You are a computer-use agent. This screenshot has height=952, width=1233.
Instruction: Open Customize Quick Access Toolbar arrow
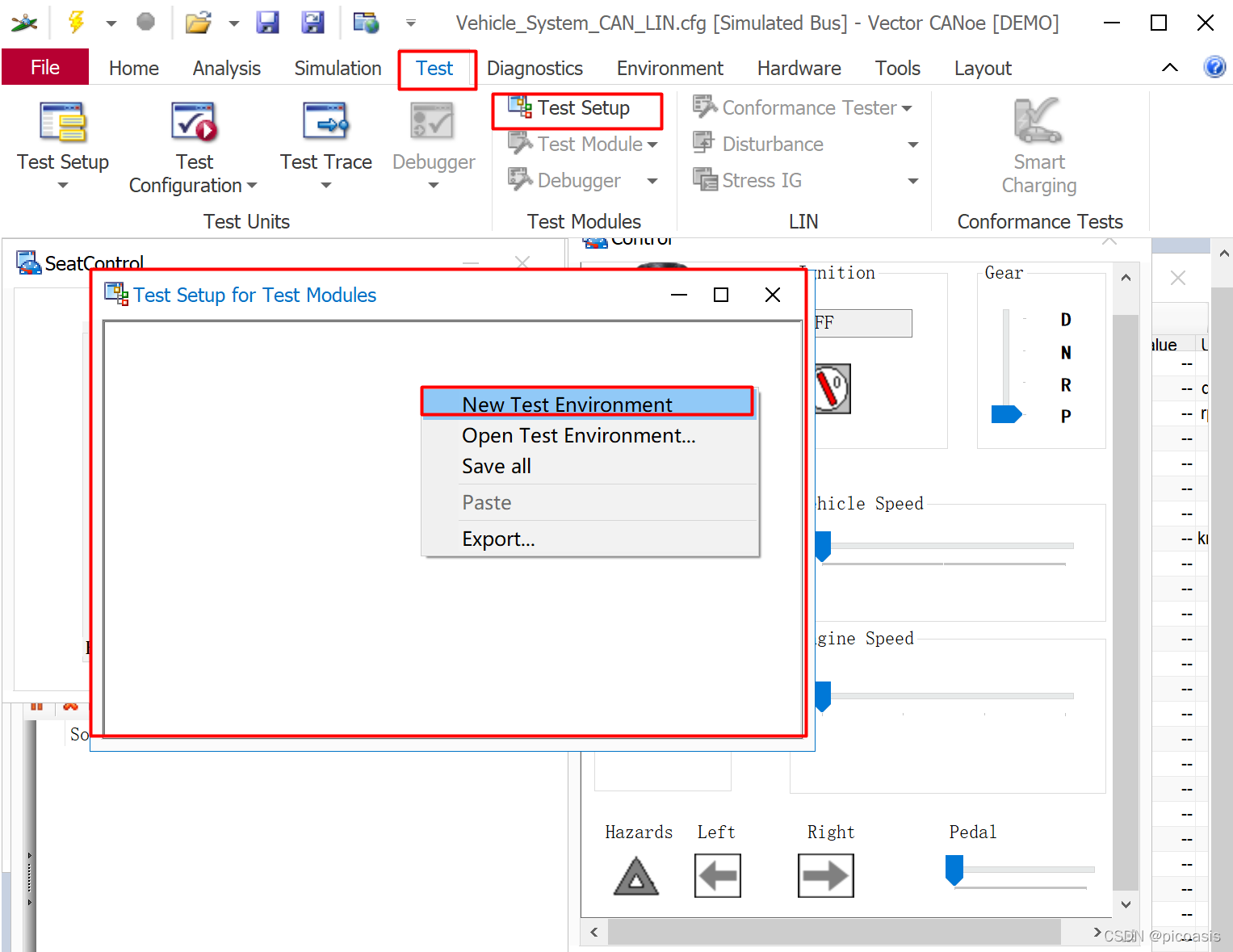(x=411, y=23)
